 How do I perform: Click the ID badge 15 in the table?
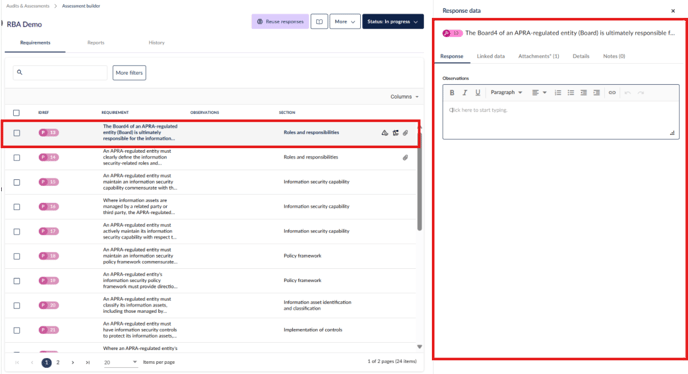(48, 182)
